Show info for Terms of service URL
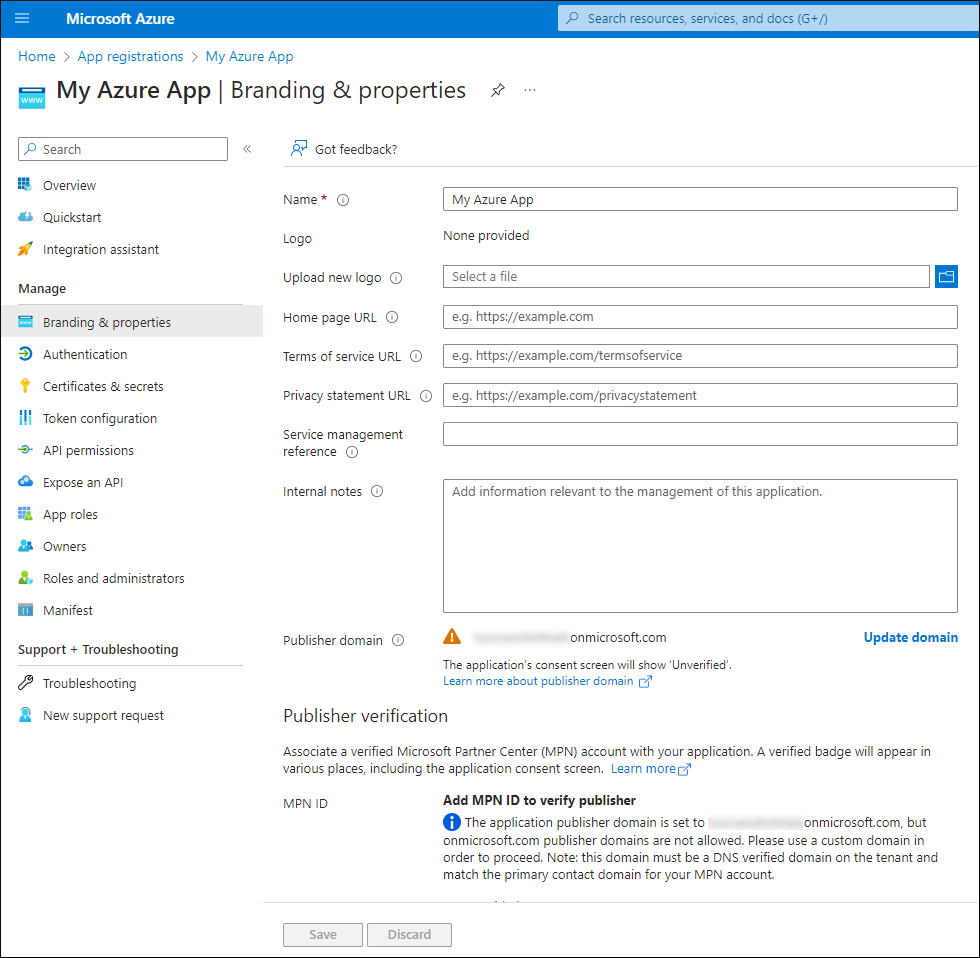The width and height of the screenshot is (980, 958). click(x=416, y=356)
